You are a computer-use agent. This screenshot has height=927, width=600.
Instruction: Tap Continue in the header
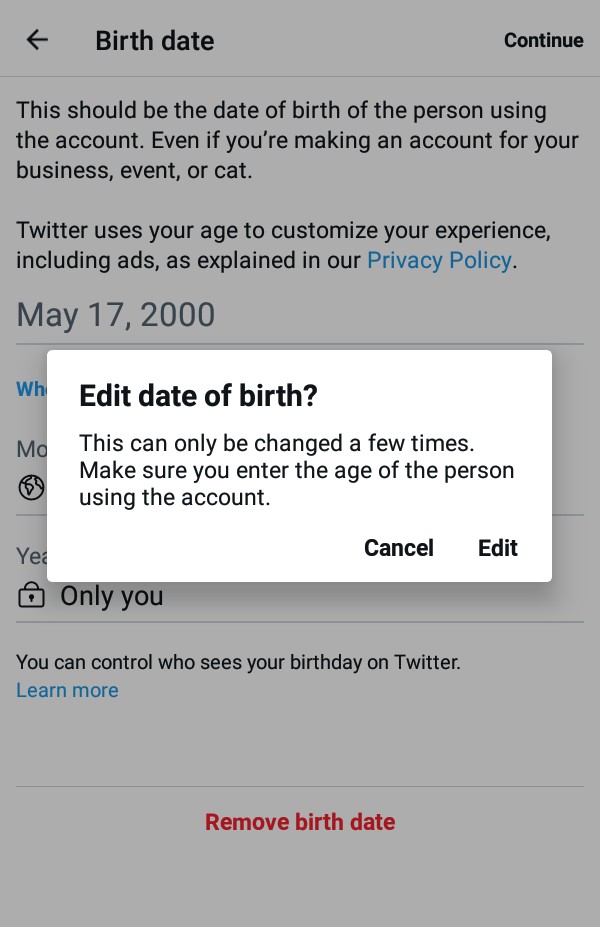[543, 40]
